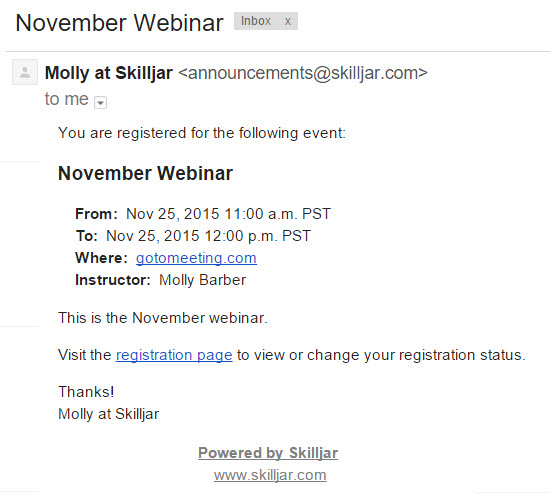Follow the registration page link

pos(174,355)
